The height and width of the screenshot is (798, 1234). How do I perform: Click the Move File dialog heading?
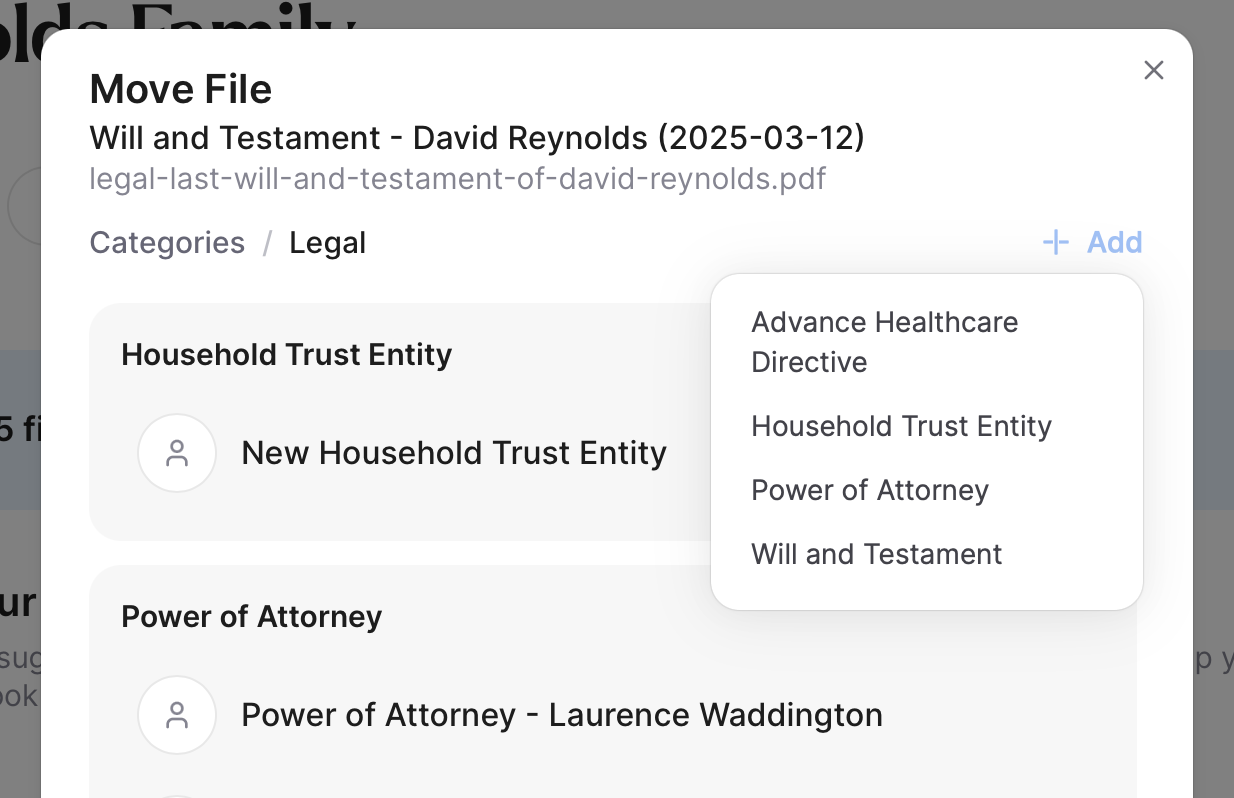pyautogui.click(x=181, y=89)
